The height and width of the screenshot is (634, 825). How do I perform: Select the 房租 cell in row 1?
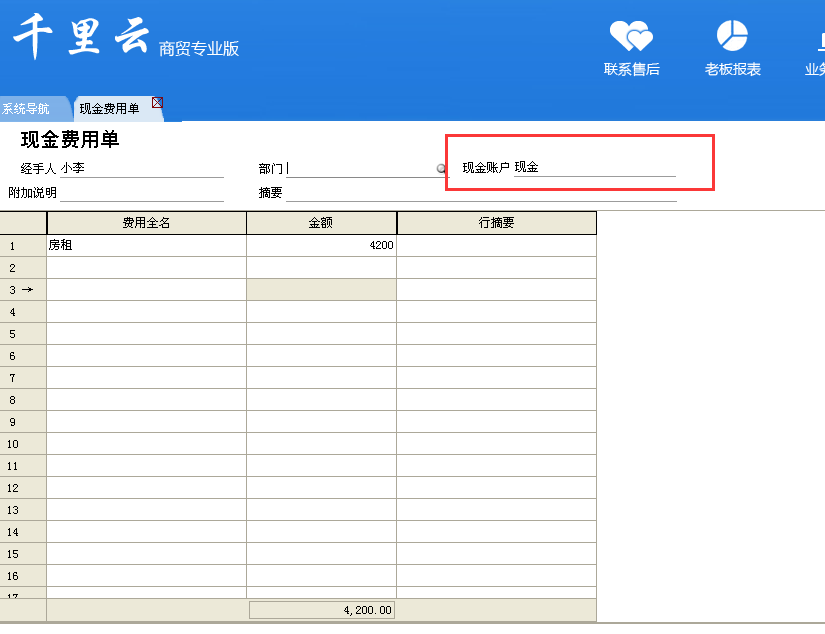click(x=146, y=245)
